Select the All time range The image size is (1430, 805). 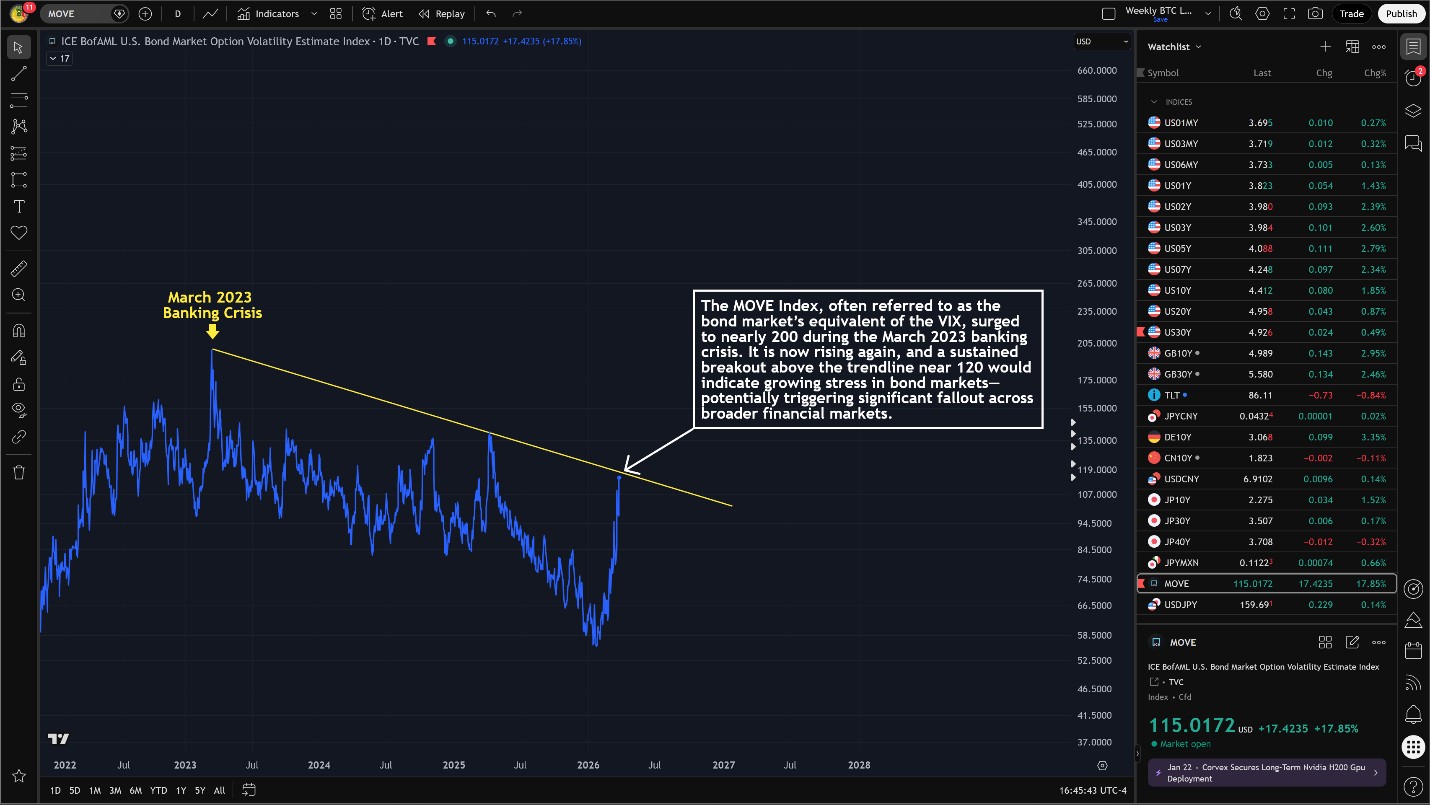pyautogui.click(x=219, y=790)
